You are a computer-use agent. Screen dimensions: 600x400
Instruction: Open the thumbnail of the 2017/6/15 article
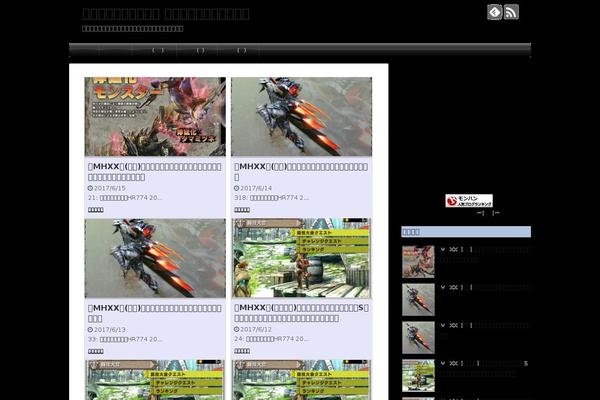coord(155,116)
